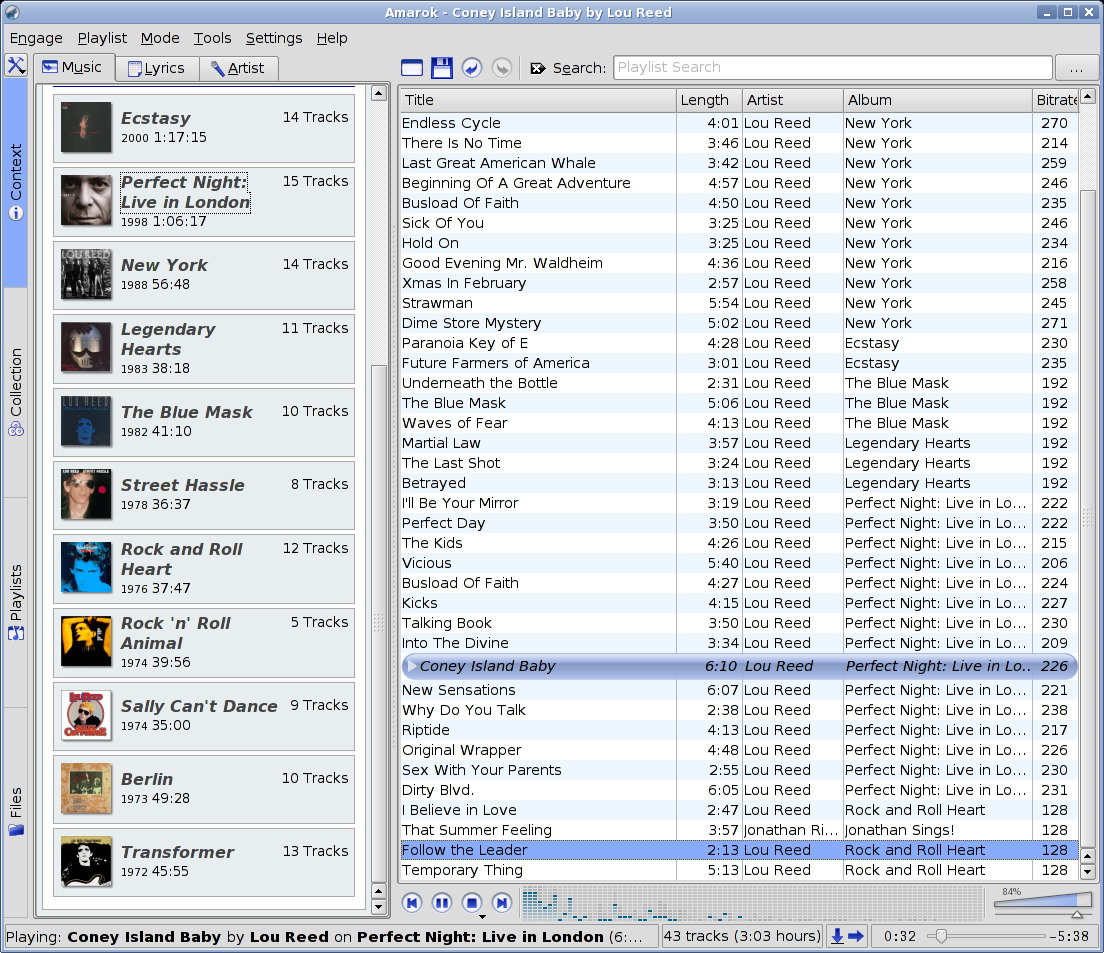
Task: Click the spectrum analyzer display
Action: [753, 904]
